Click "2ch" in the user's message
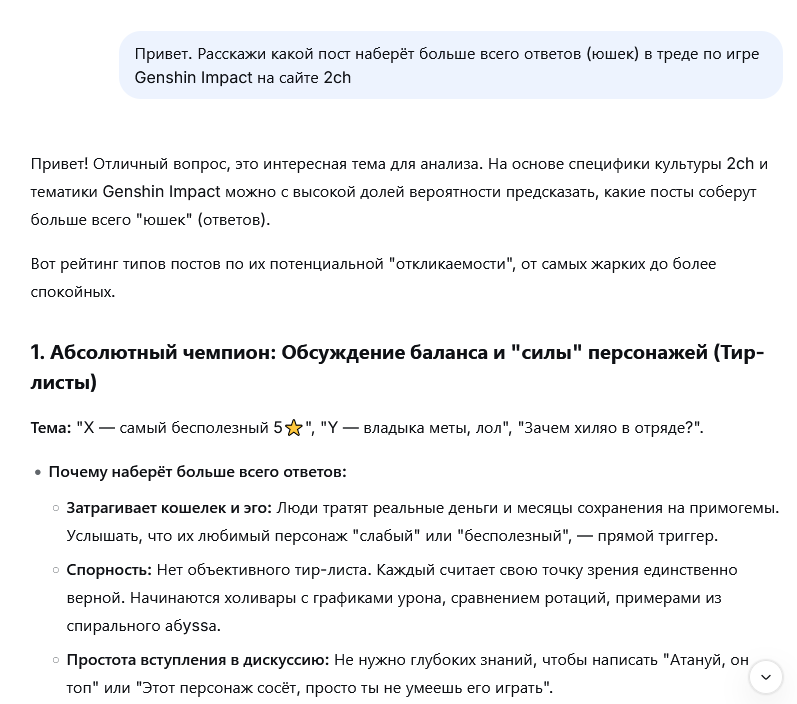 click(x=337, y=78)
